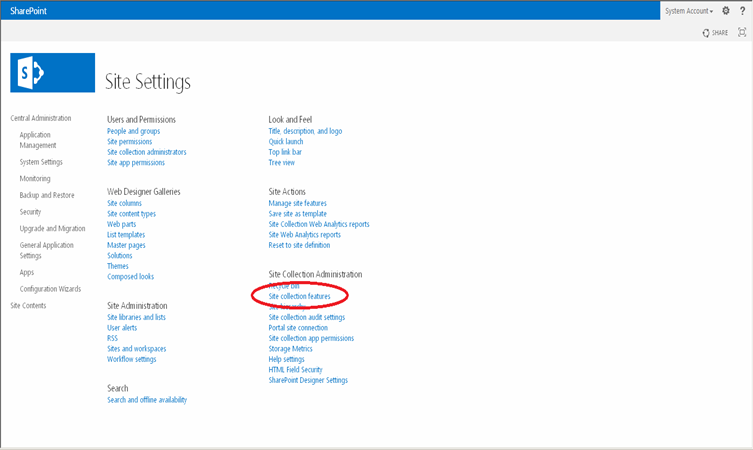Click the help question mark icon
Image resolution: width=753 pixels, height=450 pixels.
(x=742, y=11)
